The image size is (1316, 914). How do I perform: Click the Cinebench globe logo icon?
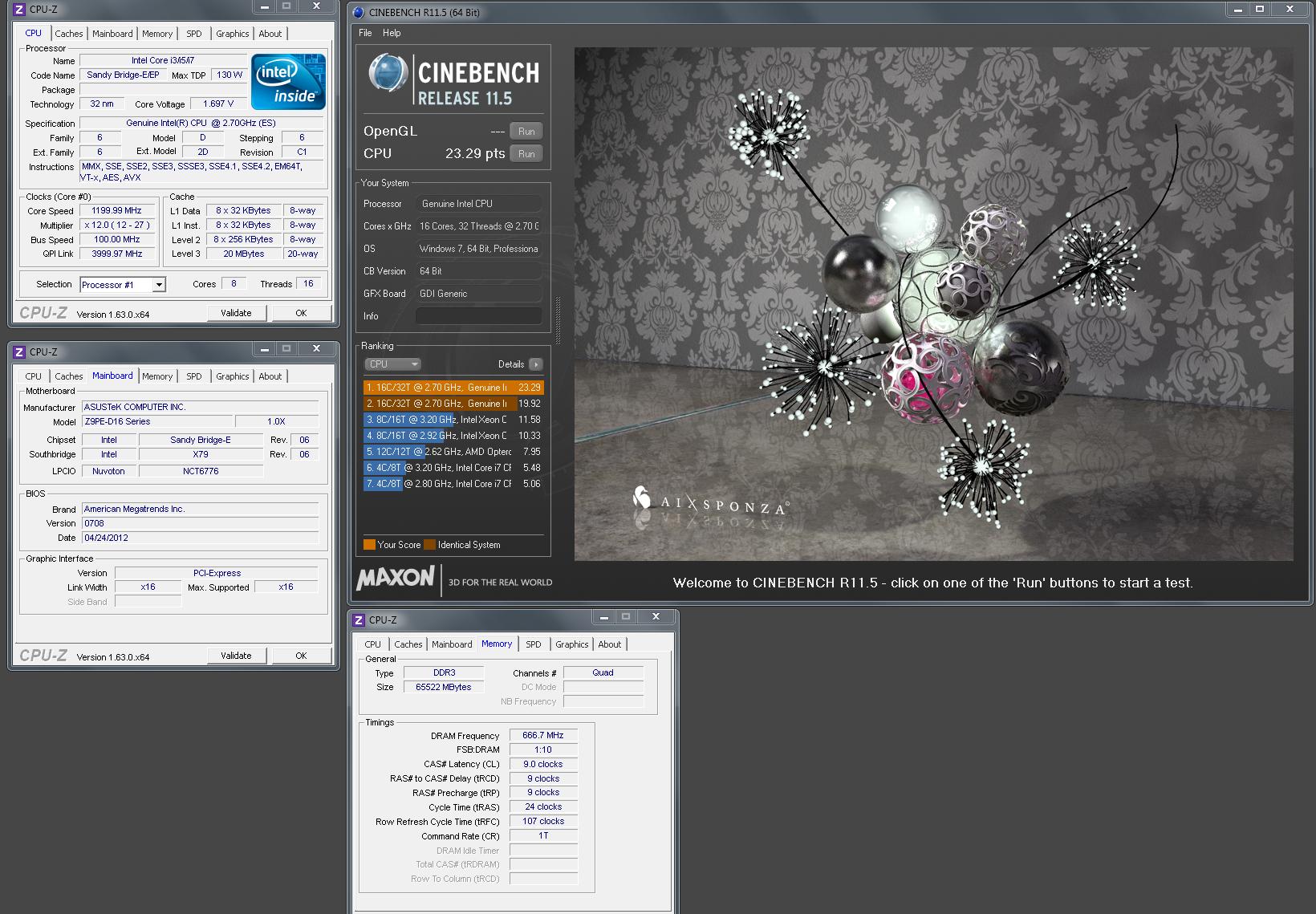point(388,73)
